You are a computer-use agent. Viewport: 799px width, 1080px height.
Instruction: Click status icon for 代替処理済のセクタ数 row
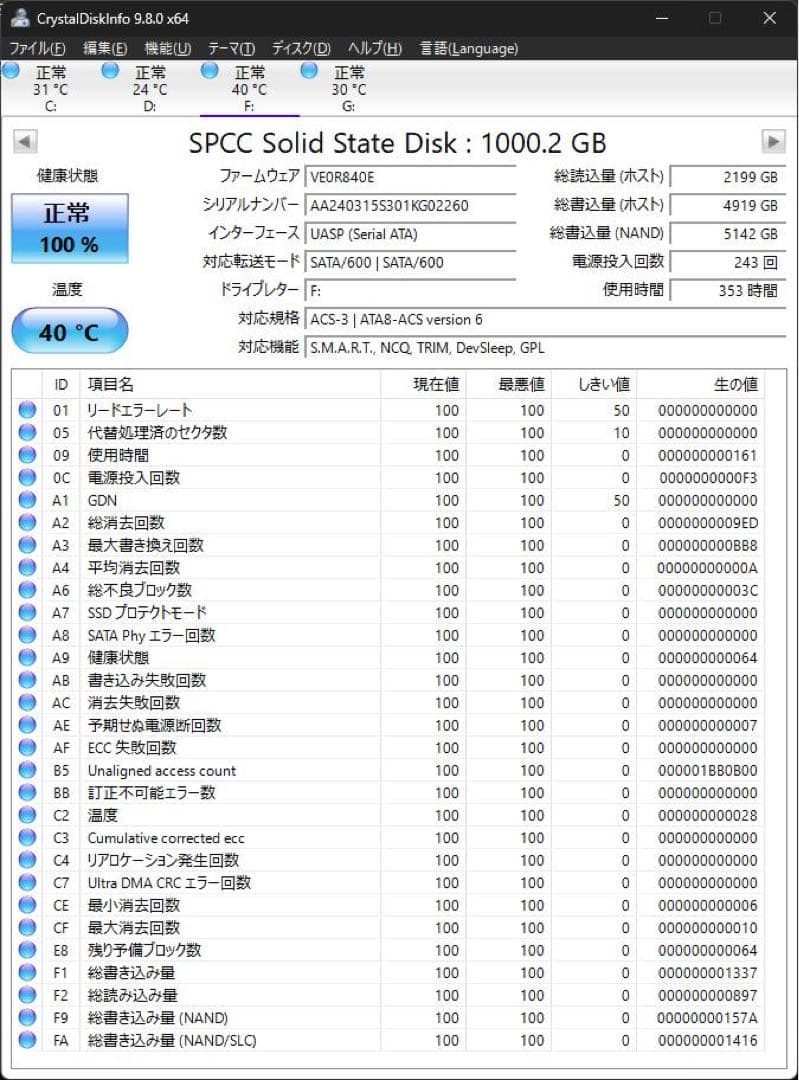click(x=28, y=433)
